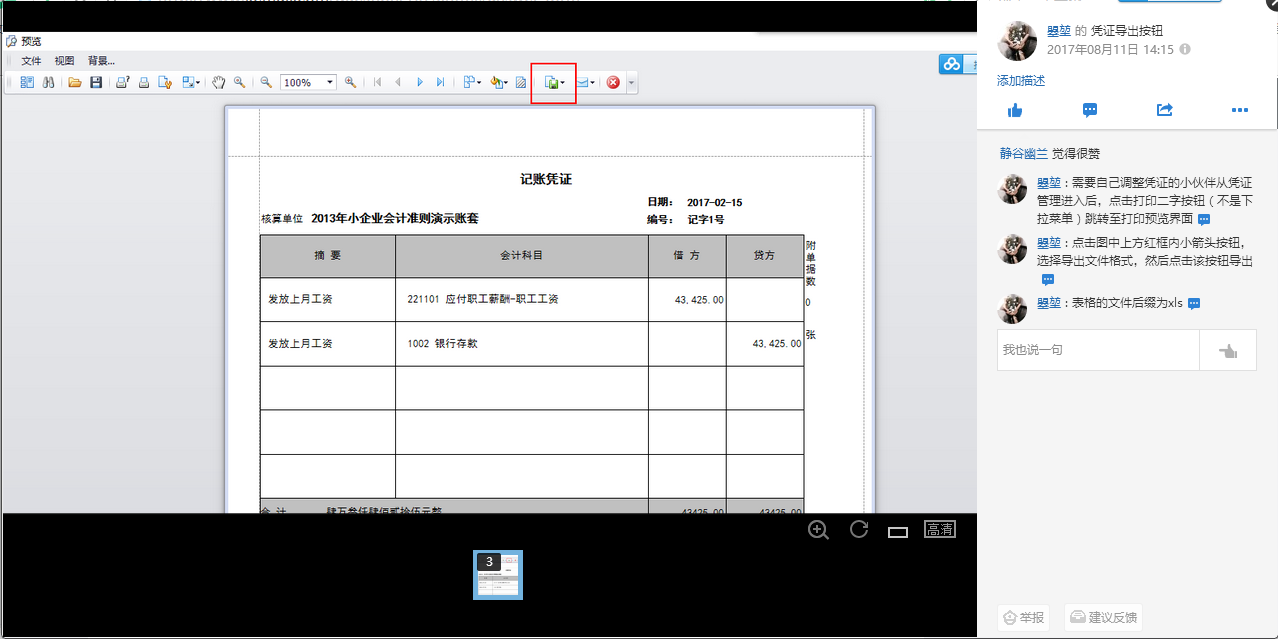
Task: Click the share icon under photo info
Action: 1164,110
